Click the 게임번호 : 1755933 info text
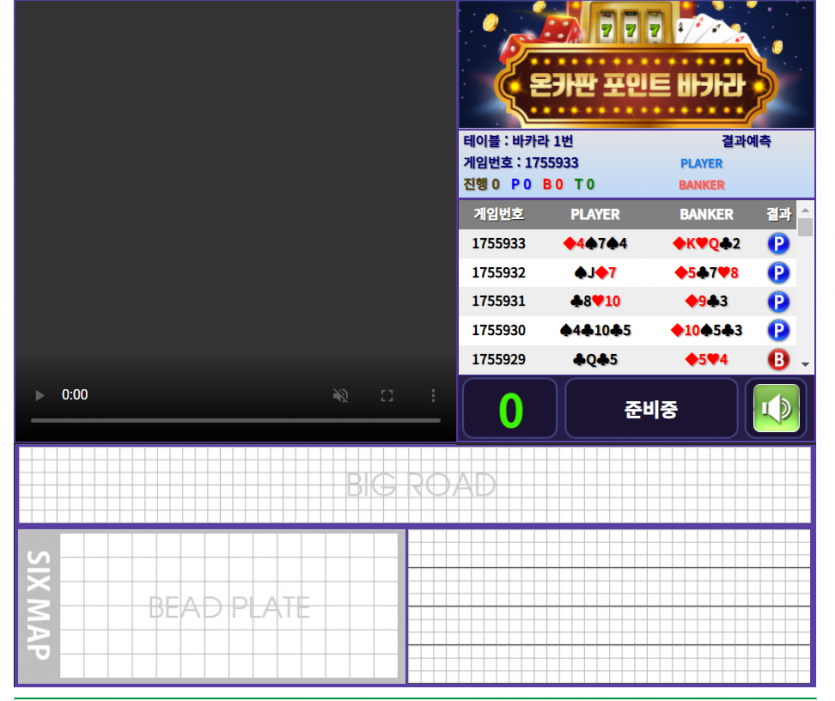The height and width of the screenshot is (701, 835). click(x=520, y=162)
